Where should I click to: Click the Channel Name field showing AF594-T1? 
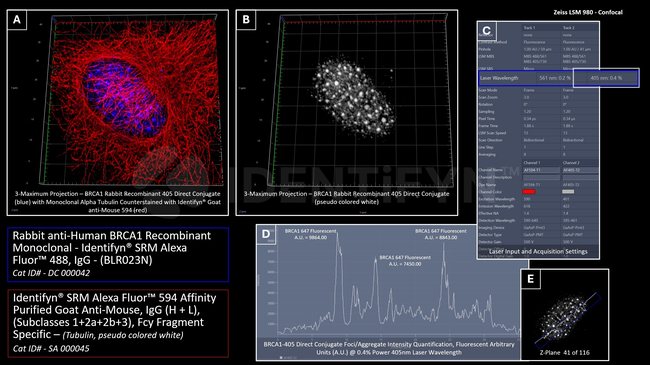pos(541,170)
